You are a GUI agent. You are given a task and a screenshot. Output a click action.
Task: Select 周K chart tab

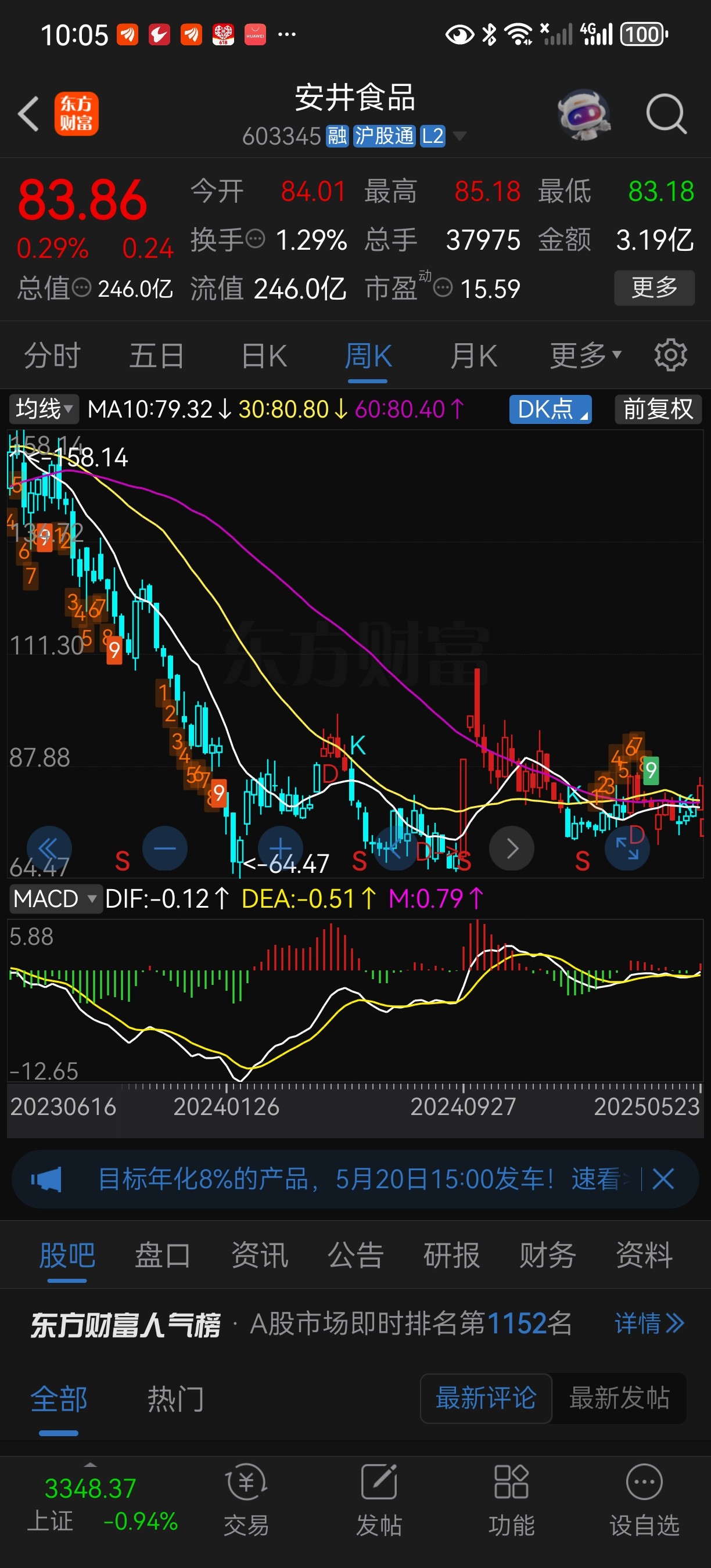tap(368, 355)
